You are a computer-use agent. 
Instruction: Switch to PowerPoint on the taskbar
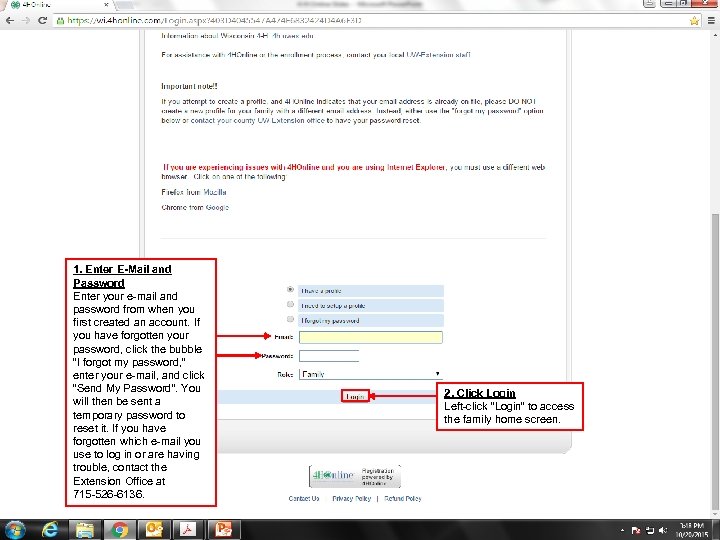click(224, 530)
